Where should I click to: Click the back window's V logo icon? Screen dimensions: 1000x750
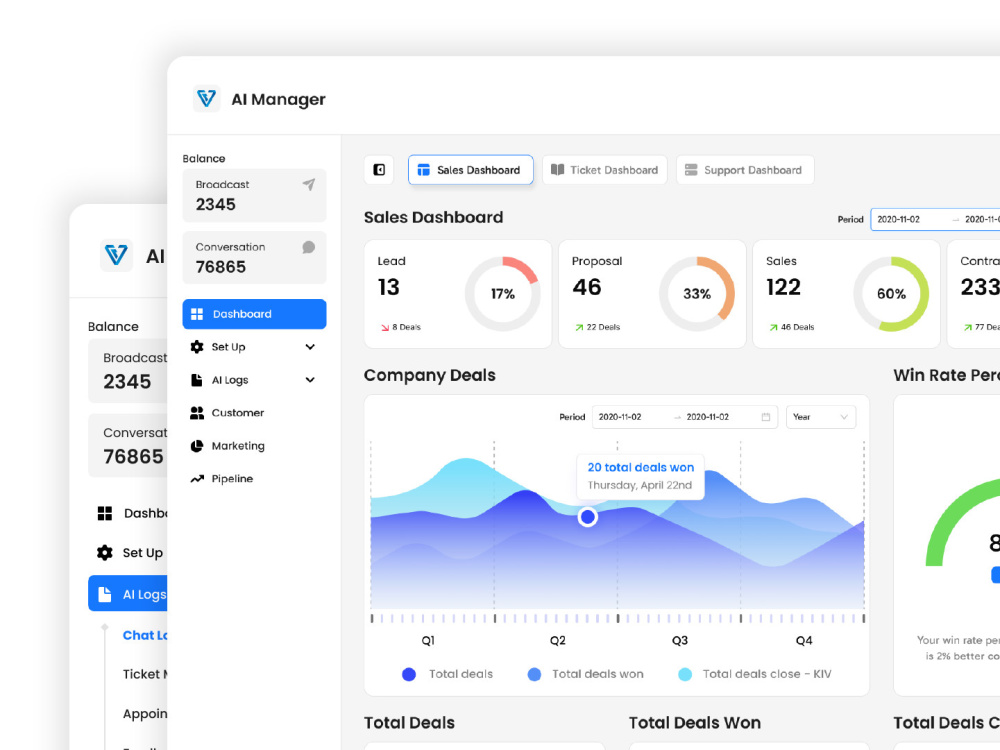pyautogui.click(x=116, y=255)
